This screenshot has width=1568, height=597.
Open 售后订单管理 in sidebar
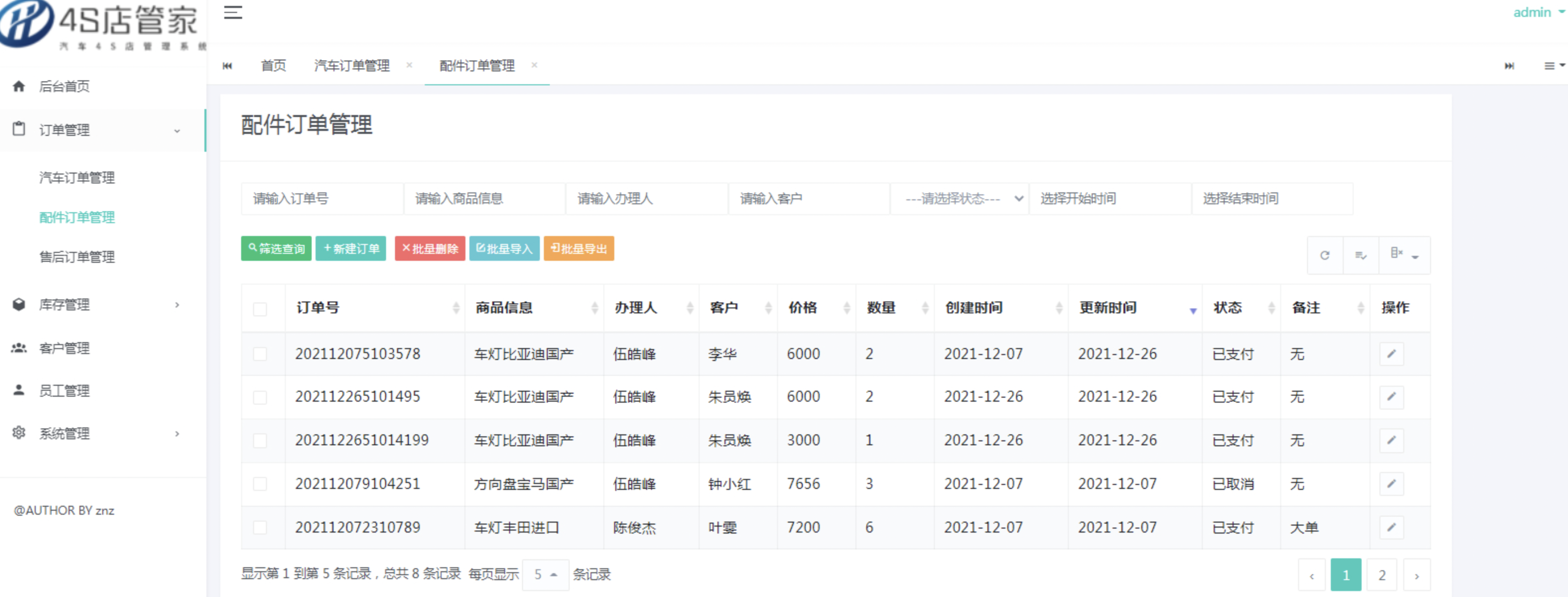pyautogui.click(x=77, y=257)
